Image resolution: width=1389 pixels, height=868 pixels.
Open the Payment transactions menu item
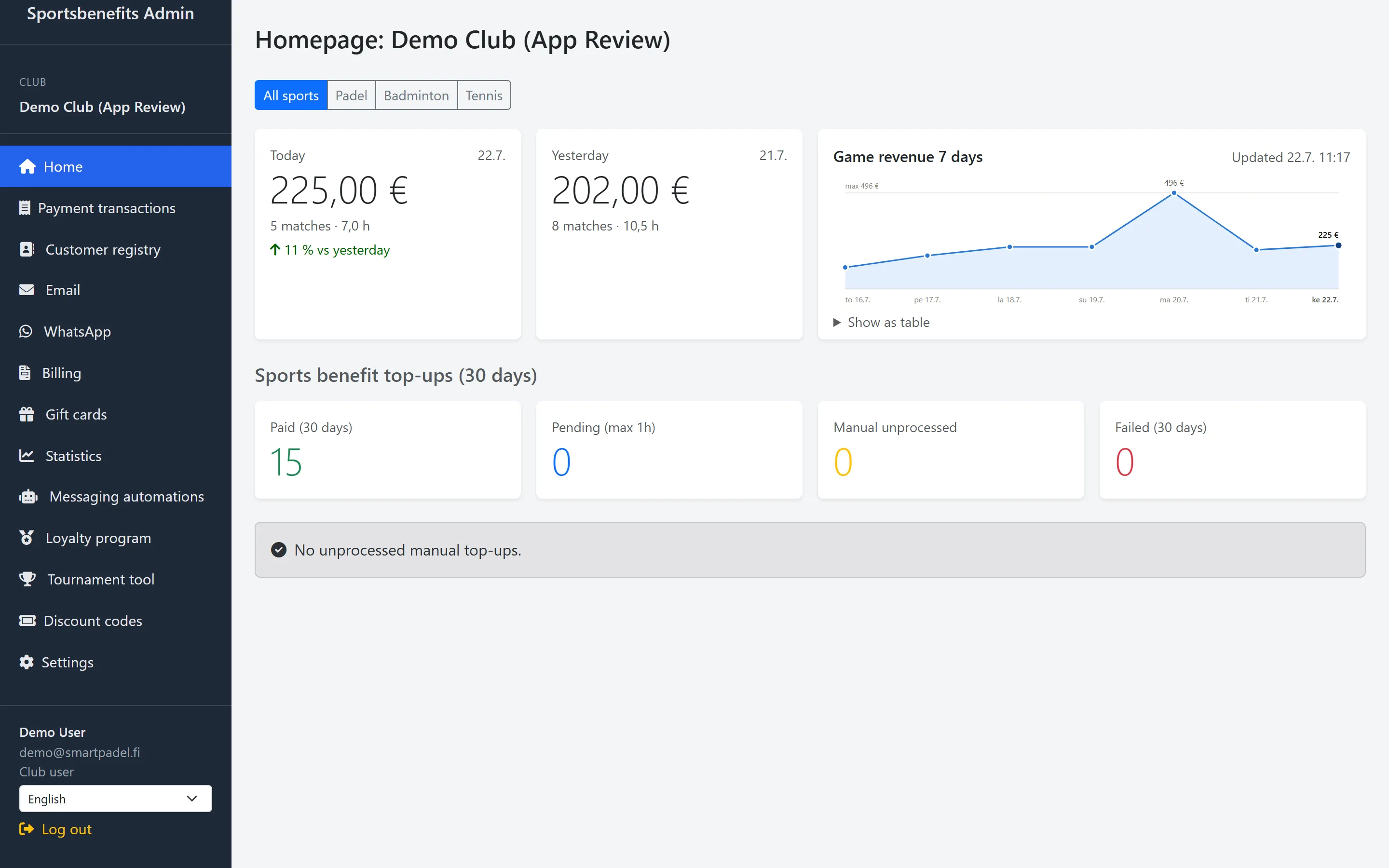tap(115, 208)
